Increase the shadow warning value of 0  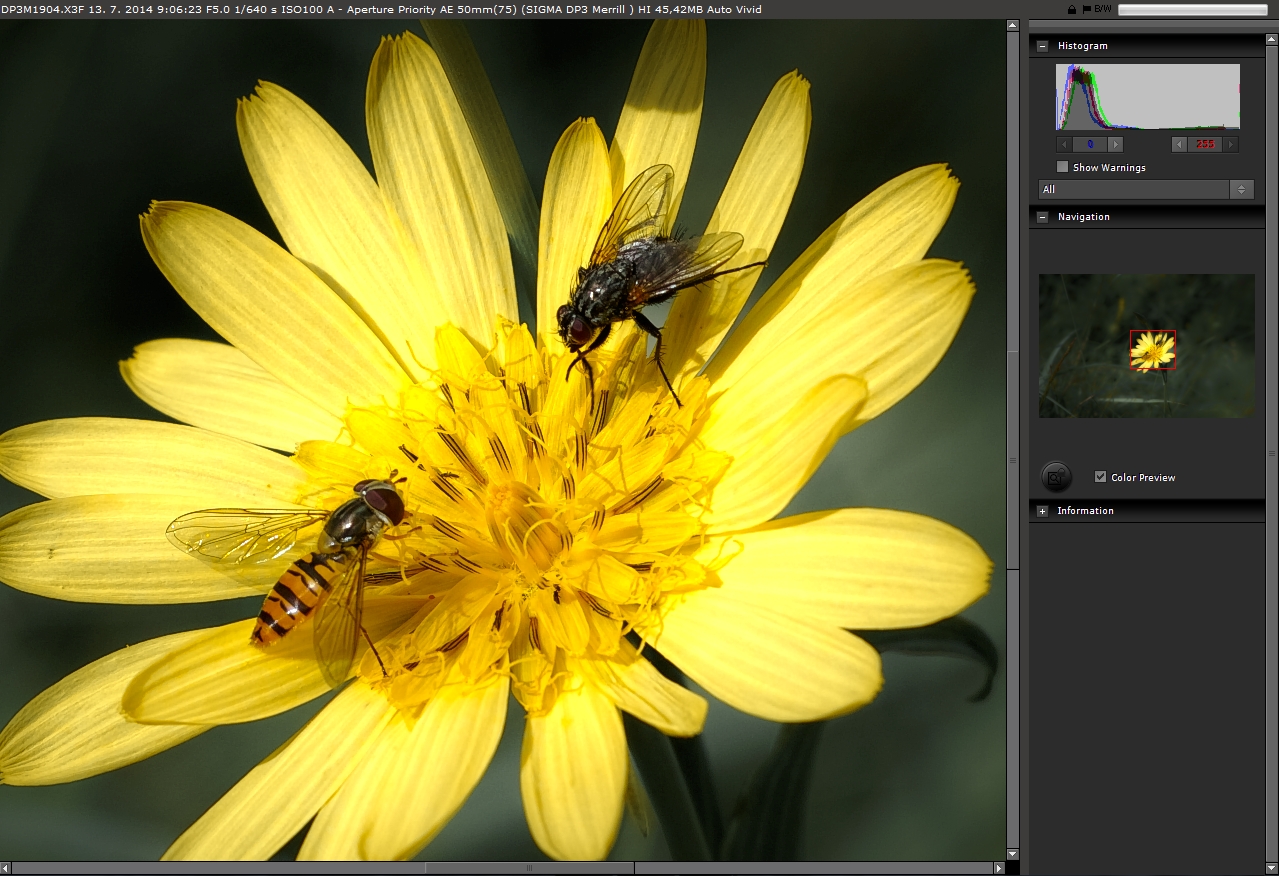[x=1115, y=144]
